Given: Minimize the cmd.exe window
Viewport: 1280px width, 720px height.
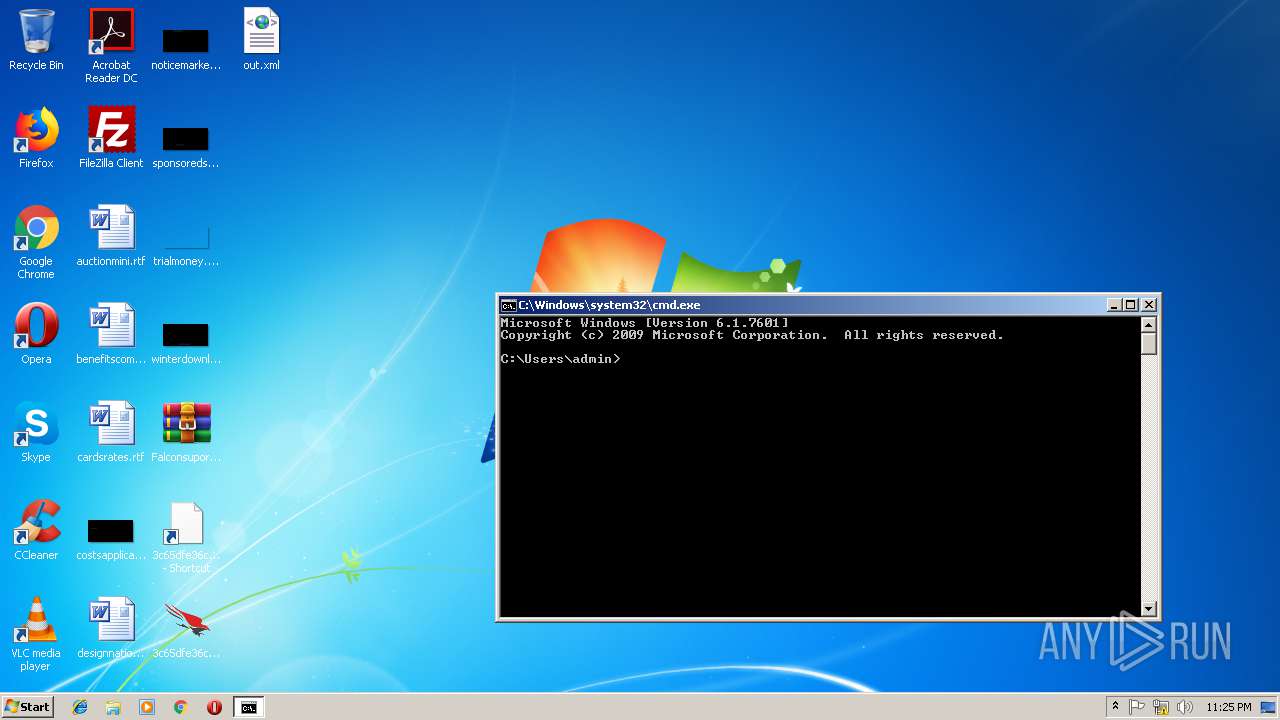Looking at the screenshot, I should (x=1114, y=305).
